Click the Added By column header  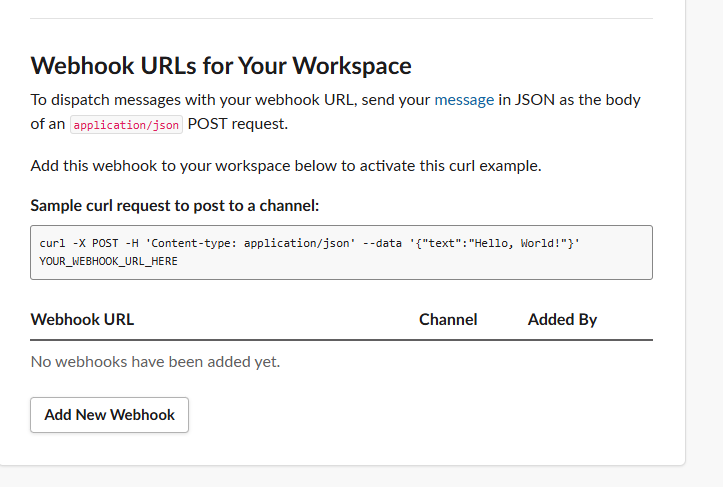pyautogui.click(x=562, y=320)
